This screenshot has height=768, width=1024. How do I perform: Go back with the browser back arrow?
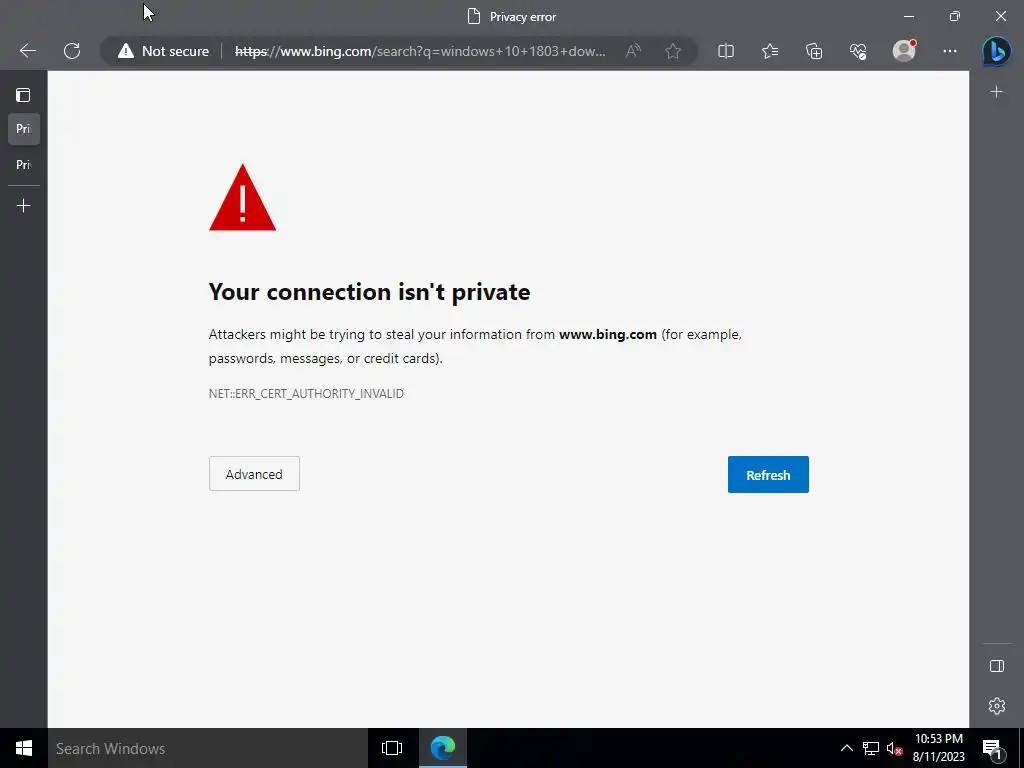pyautogui.click(x=27, y=51)
